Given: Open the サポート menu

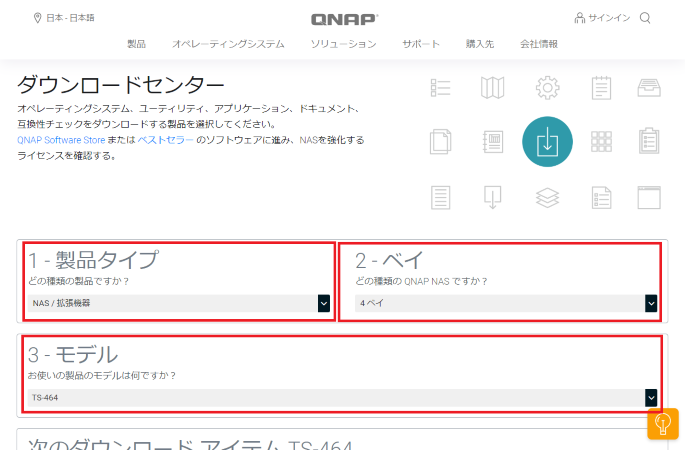Looking at the screenshot, I should click(421, 44).
